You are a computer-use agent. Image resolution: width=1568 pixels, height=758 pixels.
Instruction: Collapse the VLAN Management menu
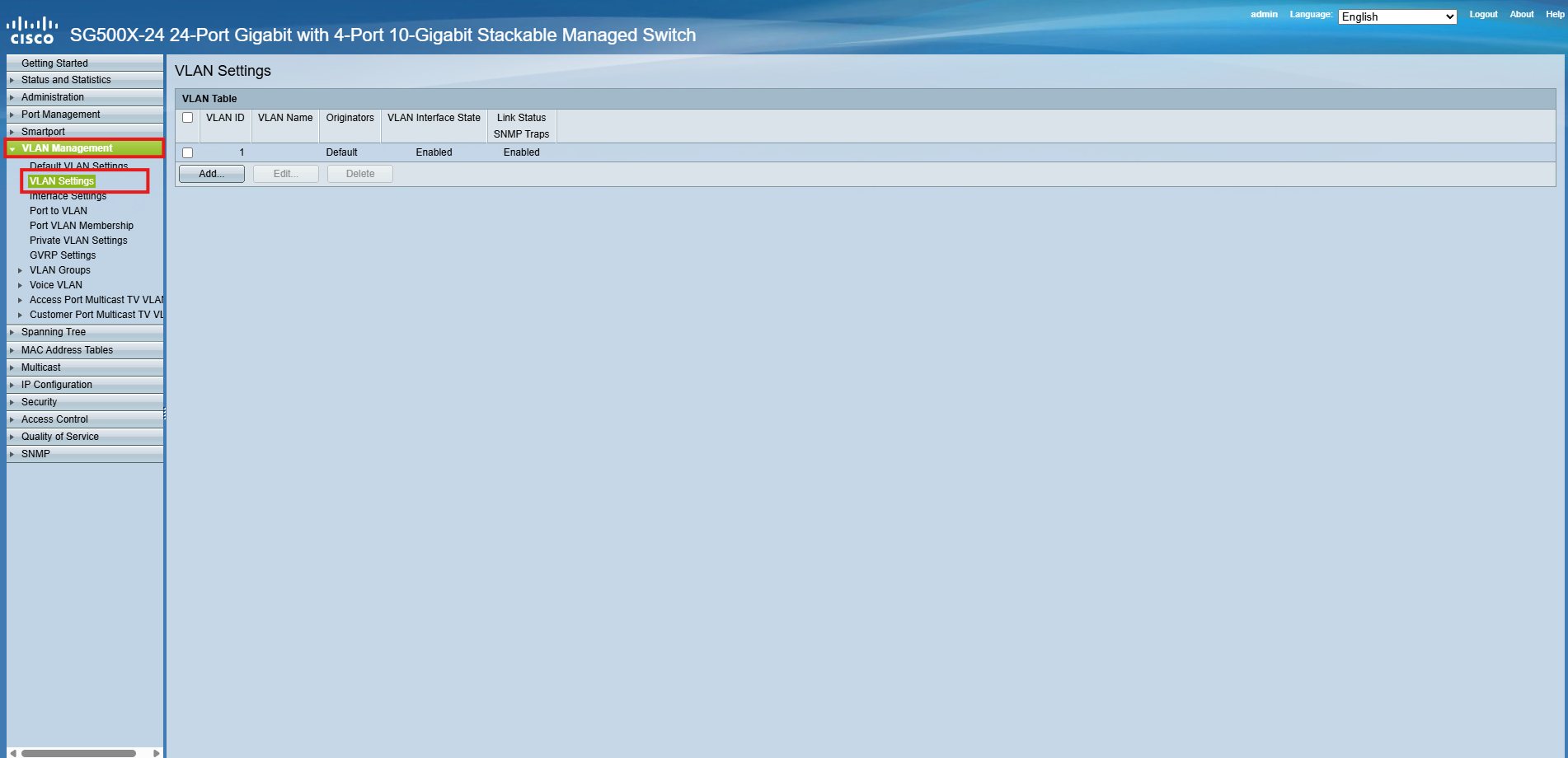coord(12,148)
